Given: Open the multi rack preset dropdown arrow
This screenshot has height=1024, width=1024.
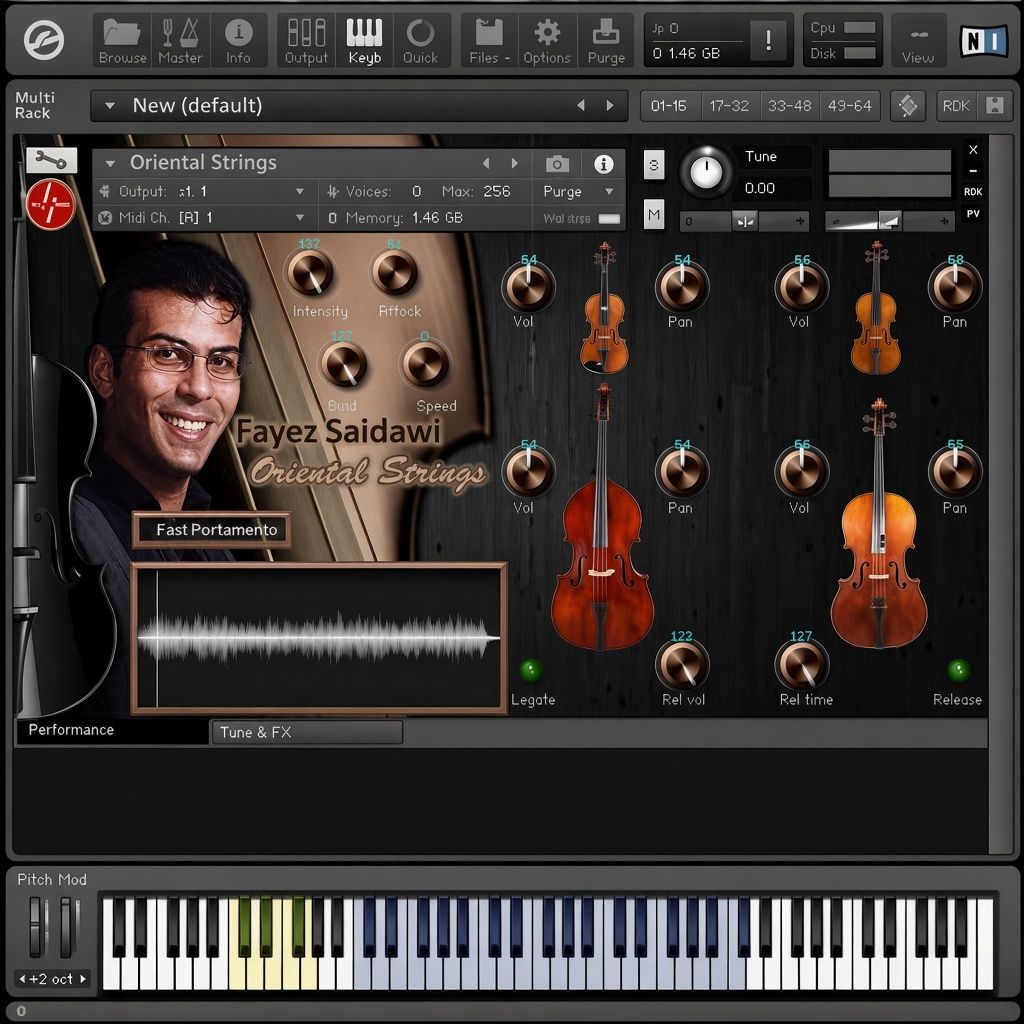Looking at the screenshot, I should pyautogui.click(x=110, y=105).
